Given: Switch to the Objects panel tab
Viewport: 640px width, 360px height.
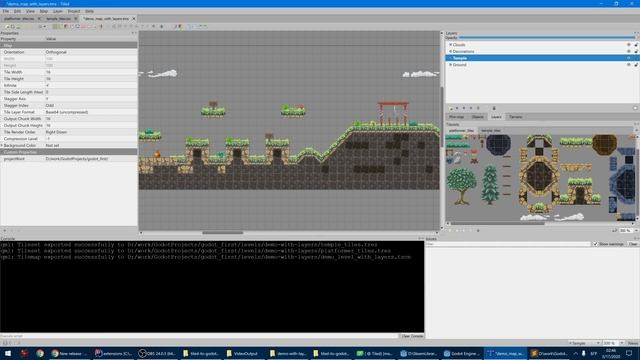Looking at the screenshot, I should click(477, 117).
